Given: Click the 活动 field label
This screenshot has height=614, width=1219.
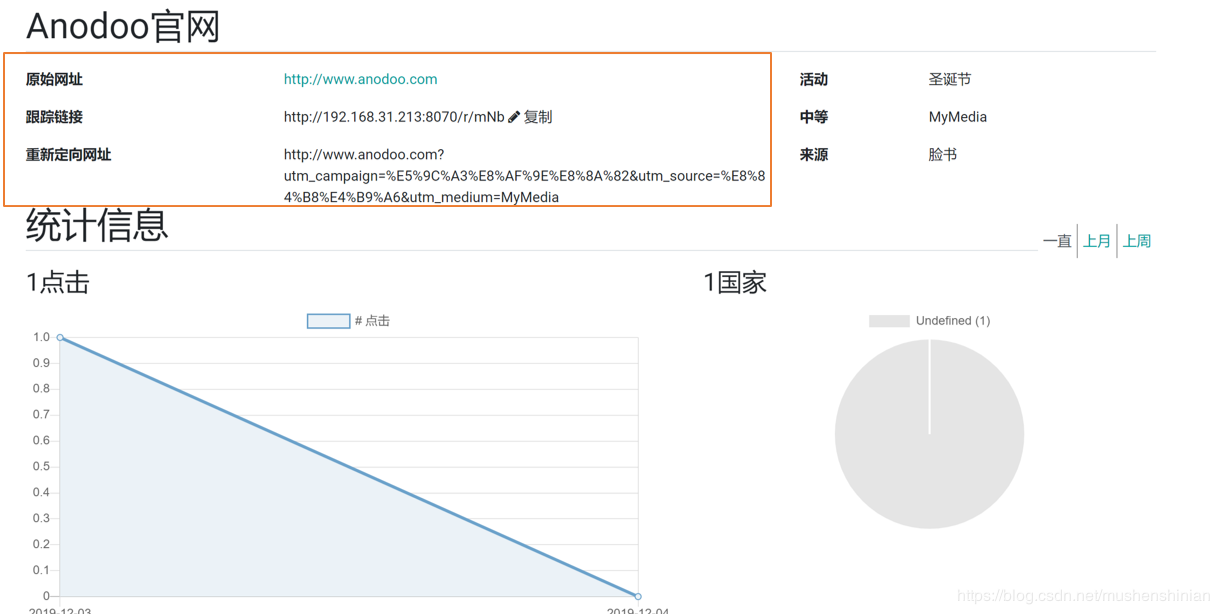Looking at the screenshot, I should pos(814,79).
